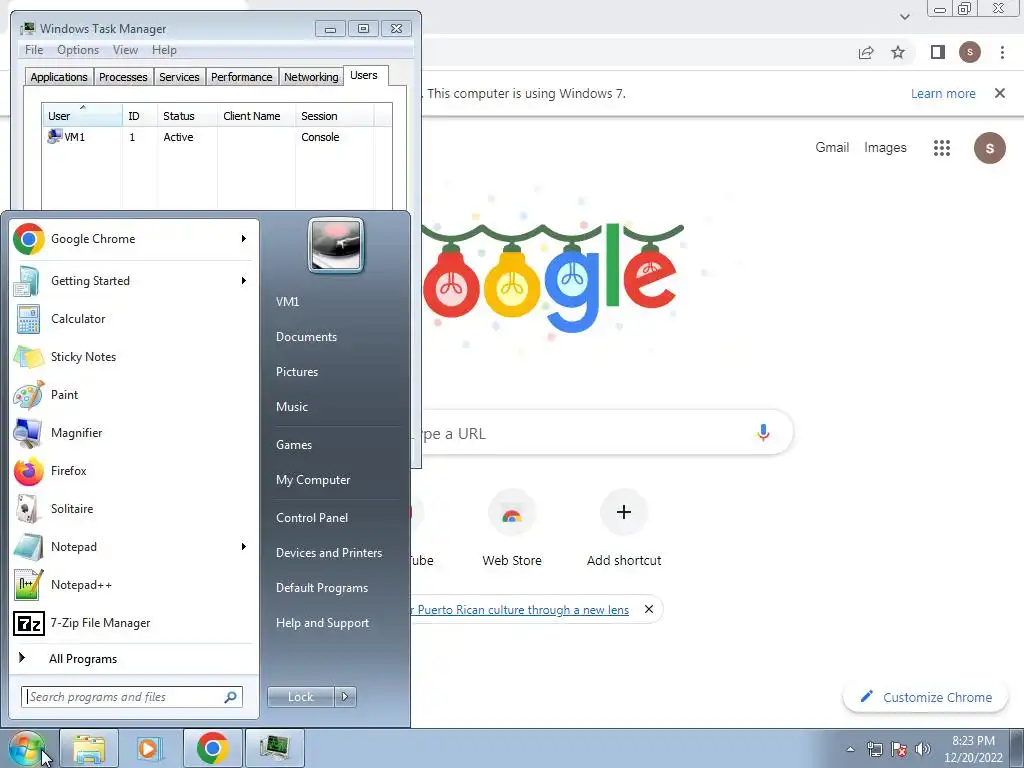Open Sticky Notes from Start menu

pos(134,357)
